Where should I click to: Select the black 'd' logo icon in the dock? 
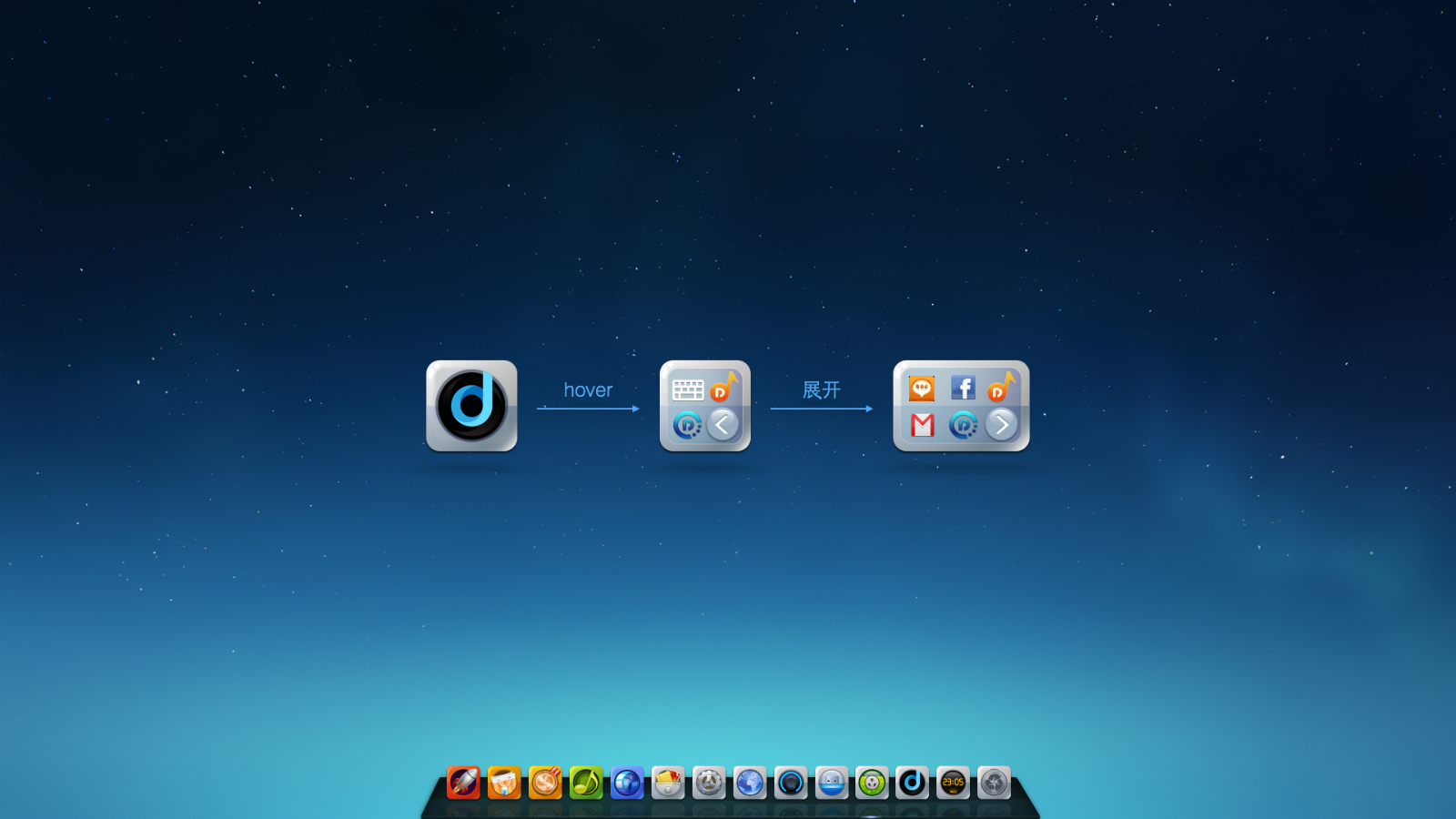[911, 783]
